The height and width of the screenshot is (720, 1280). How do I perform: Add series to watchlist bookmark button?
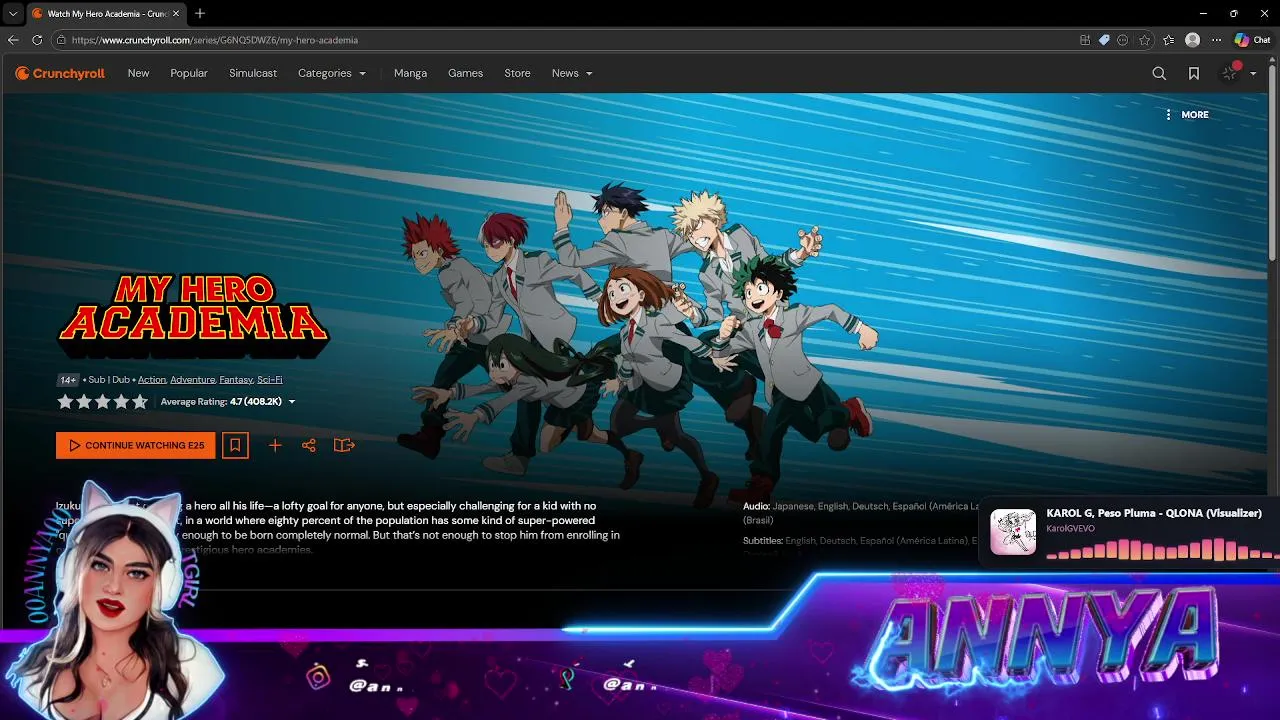tap(235, 445)
